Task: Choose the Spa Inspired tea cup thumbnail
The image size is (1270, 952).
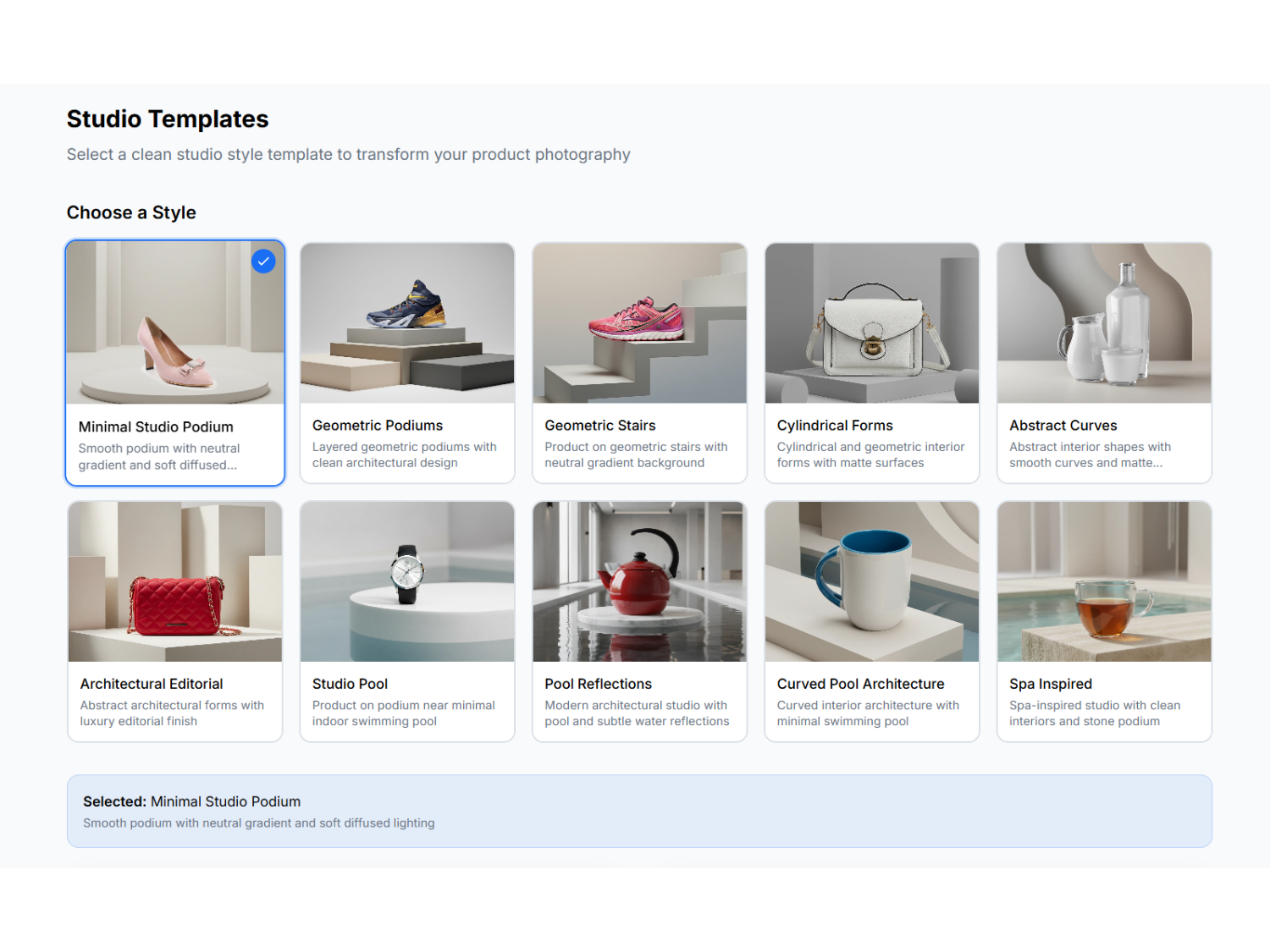Action: point(1104,581)
